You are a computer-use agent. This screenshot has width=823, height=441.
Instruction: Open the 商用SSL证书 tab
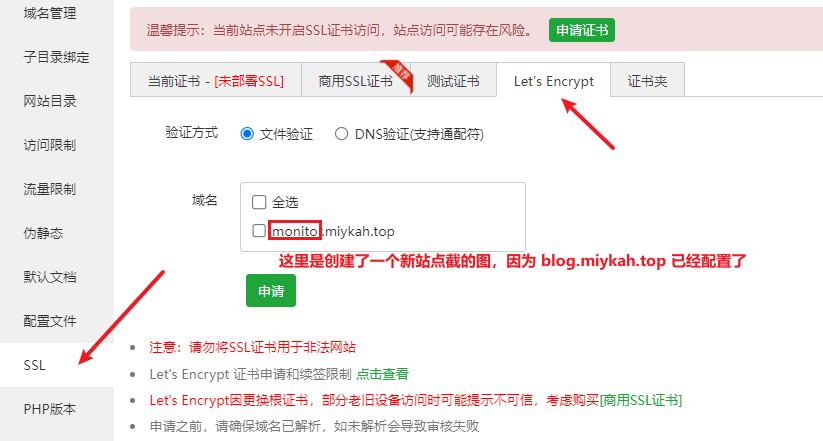[x=356, y=80]
